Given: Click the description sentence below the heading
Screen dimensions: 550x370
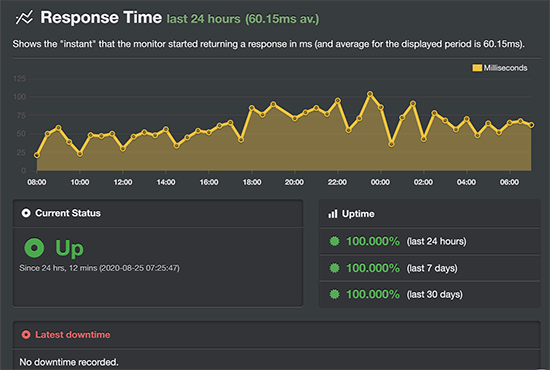Looking at the screenshot, I should [x=269, y=44].
